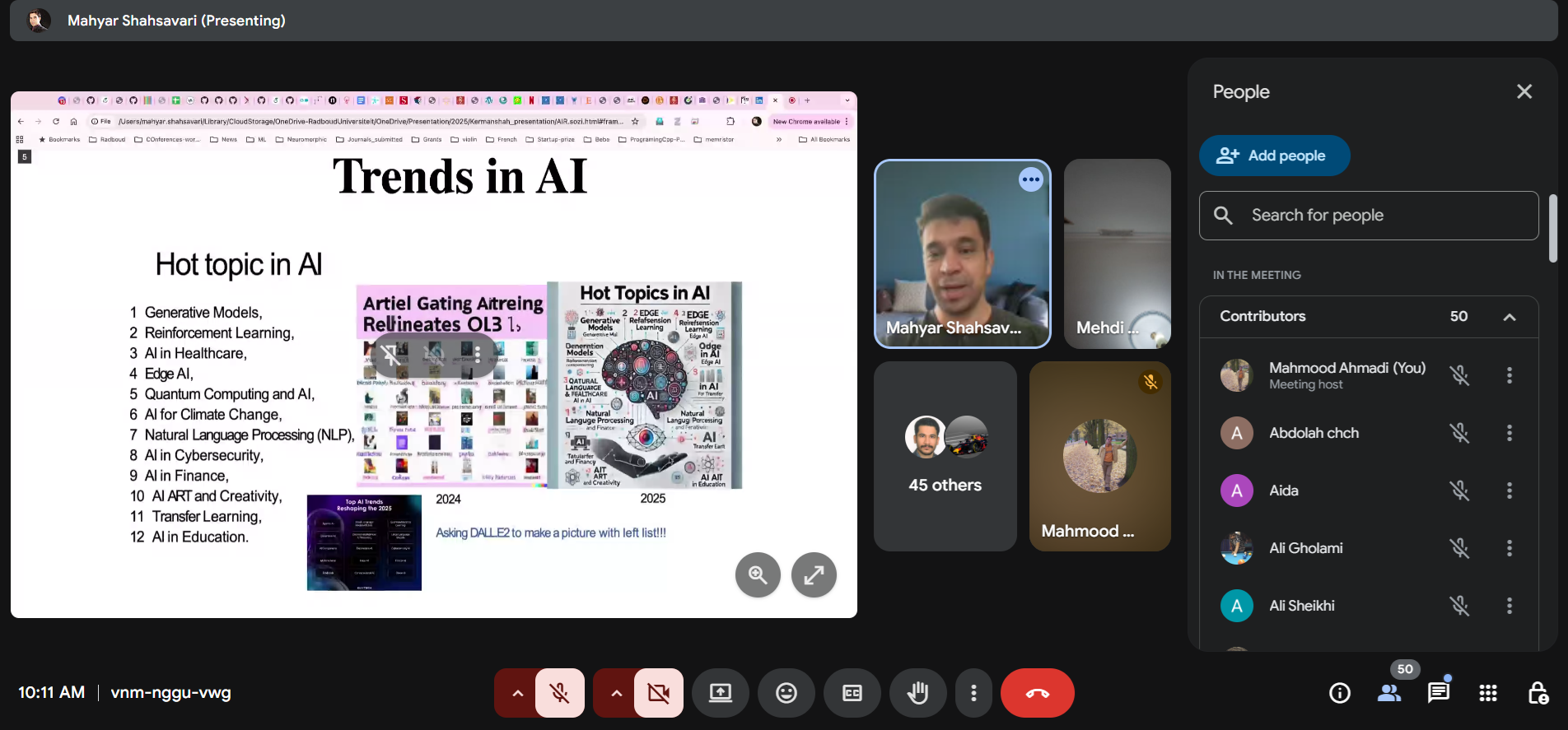Viewport: 1568px width, 730px height.
Task: Open more options for Abdolah chch
Action: (1510, 433)
